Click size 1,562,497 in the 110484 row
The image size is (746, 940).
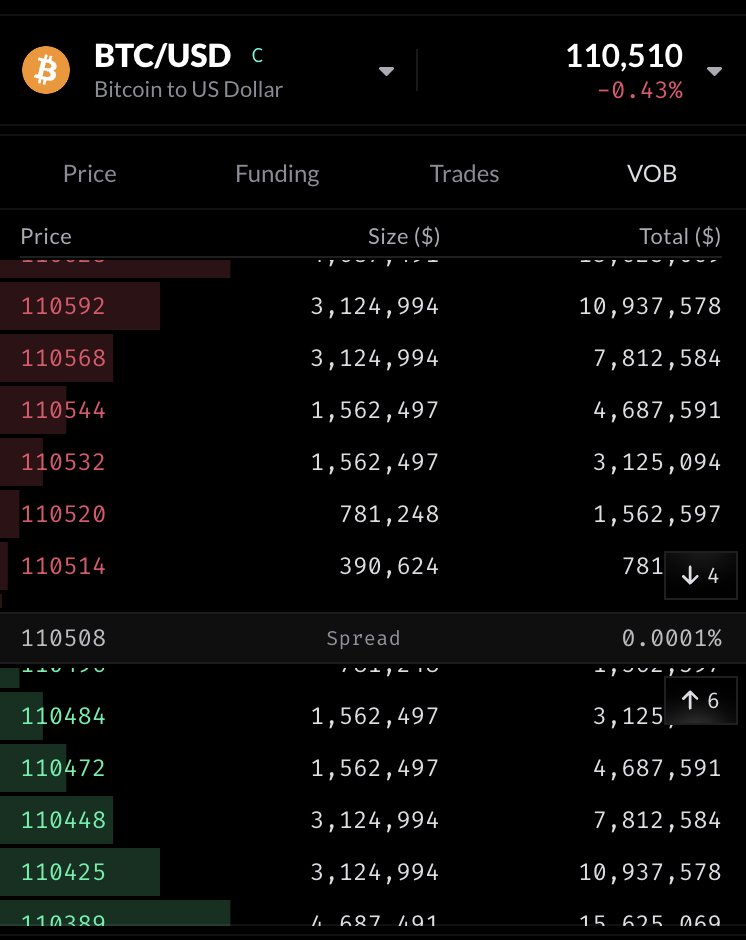375,716
